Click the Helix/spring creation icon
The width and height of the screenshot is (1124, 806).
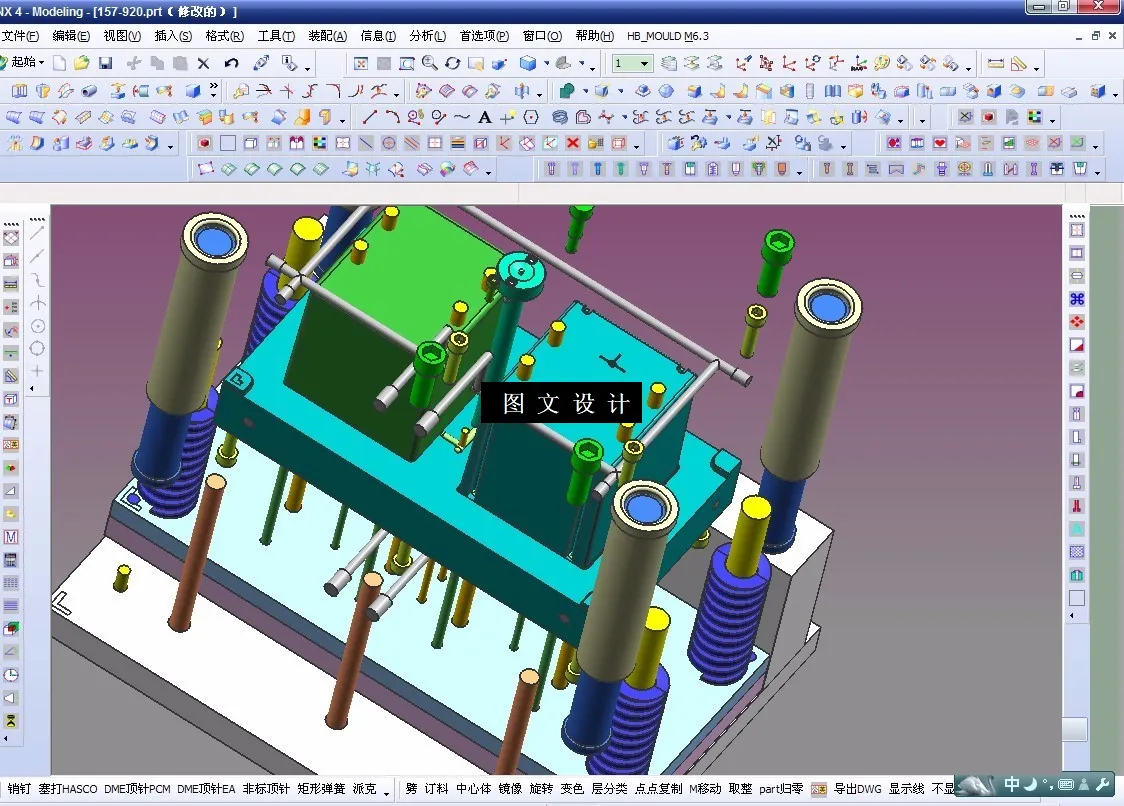click(560, 117)
